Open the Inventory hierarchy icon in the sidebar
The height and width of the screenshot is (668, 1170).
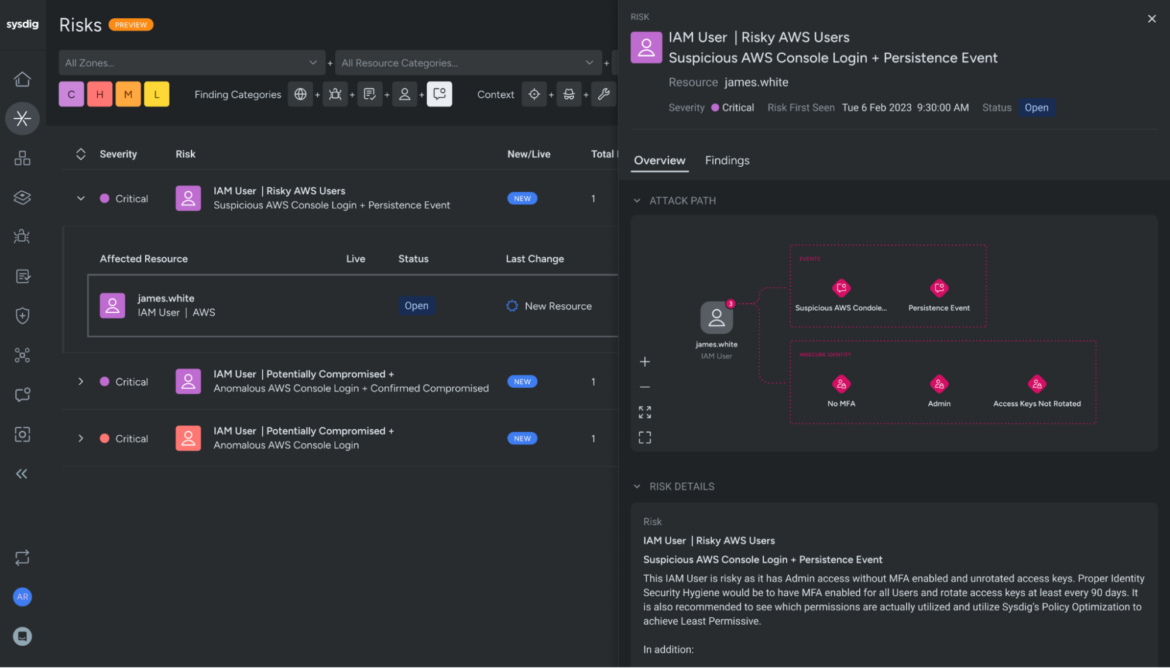click(22, 157)
